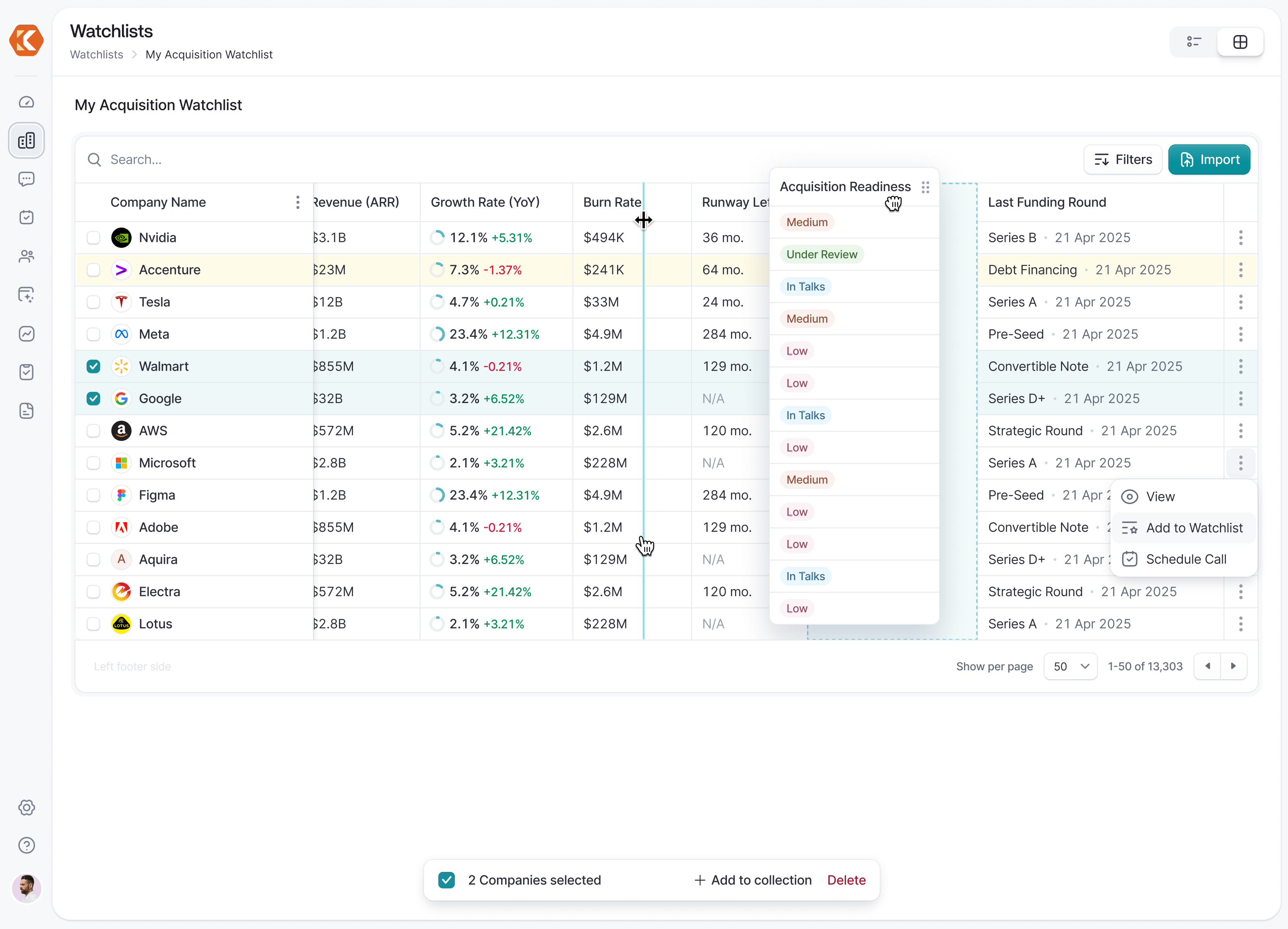
Task: Switch to grid table view layout
Action: coord(1240,42)
